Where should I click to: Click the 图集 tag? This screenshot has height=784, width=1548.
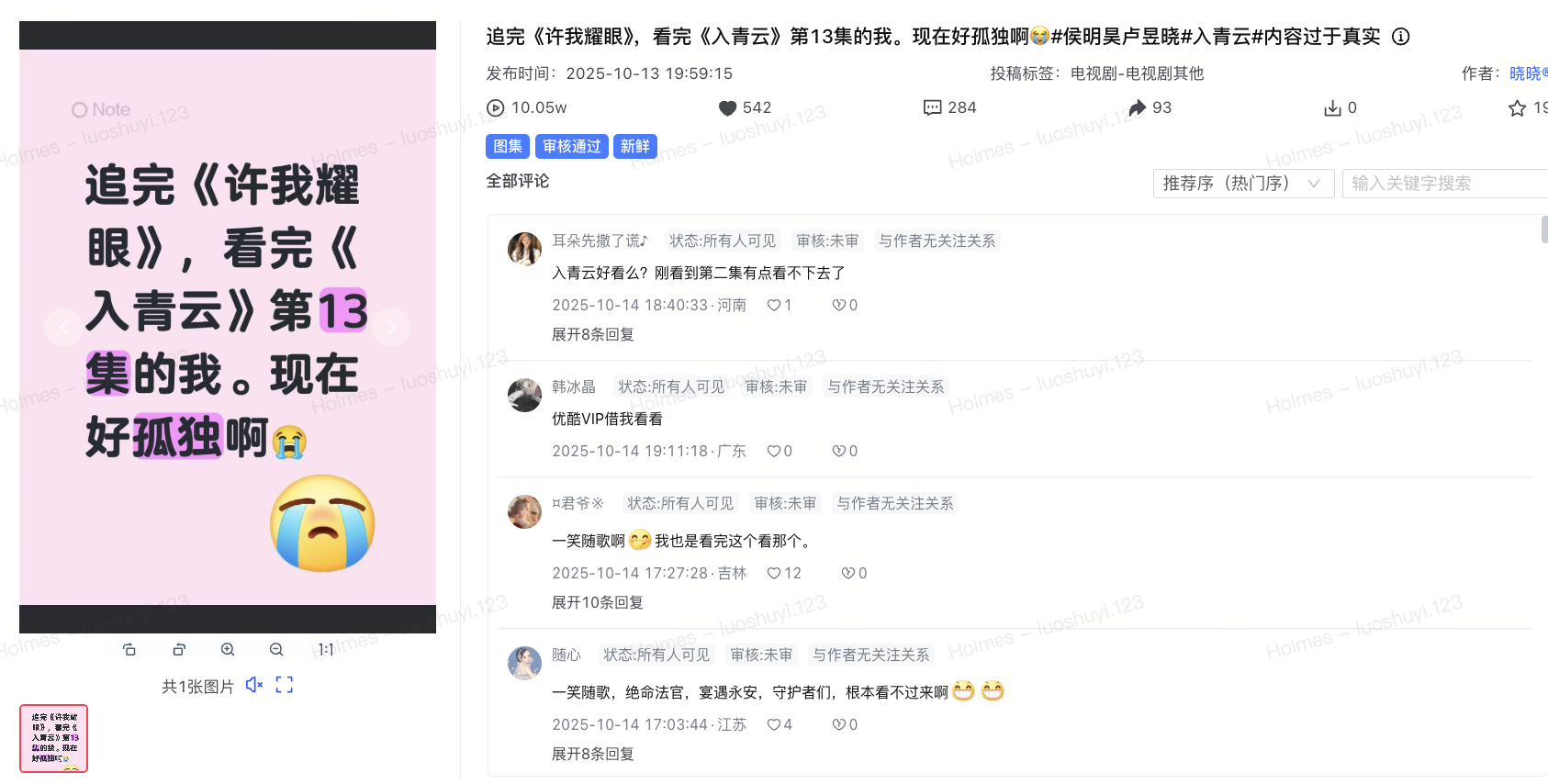click(x=508, y=146)
